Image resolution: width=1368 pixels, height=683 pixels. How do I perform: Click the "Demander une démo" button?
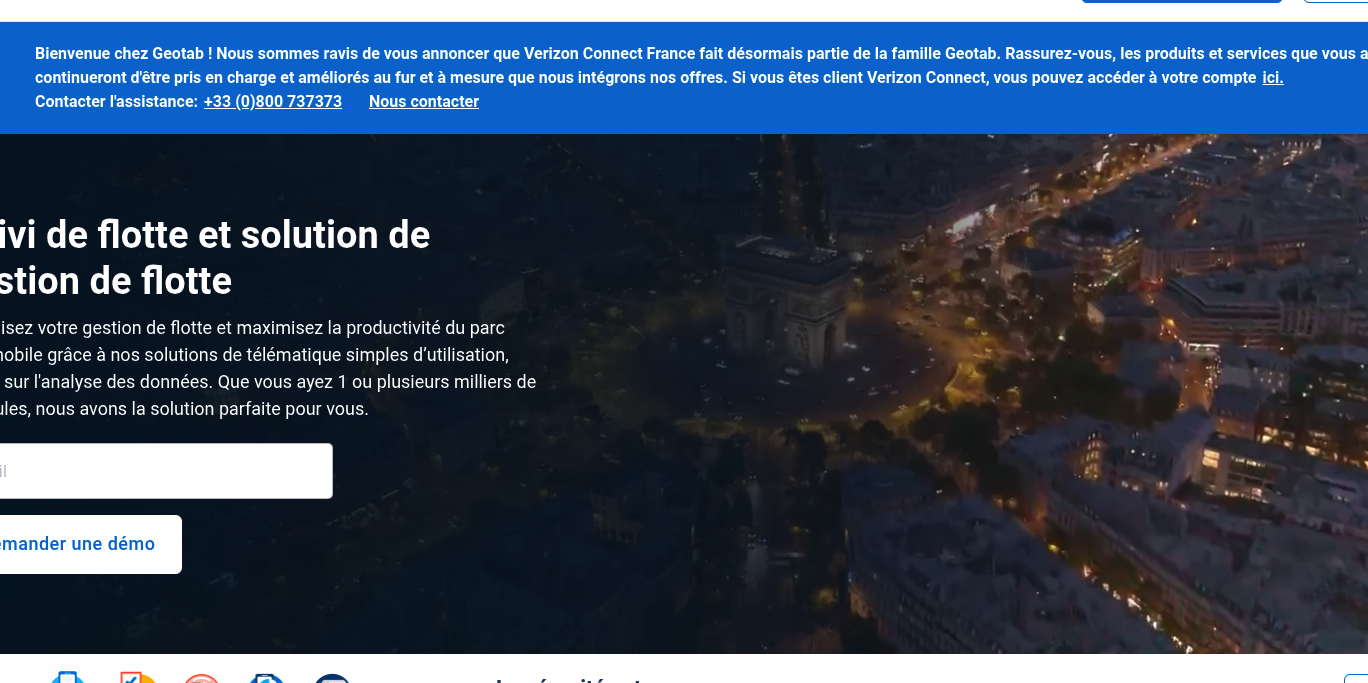tap(91, 544)
